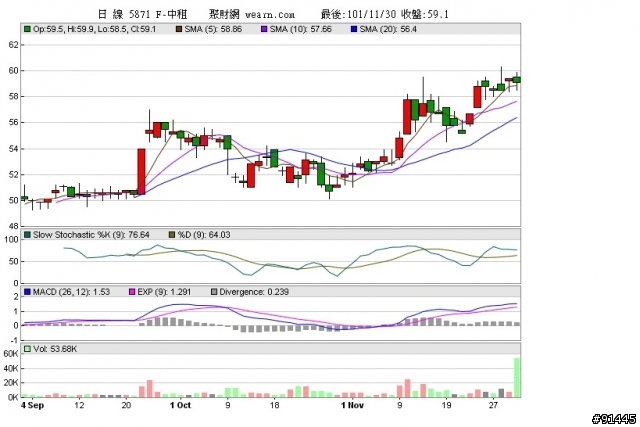
Task: Click the '1 Oct' date axis label
Action: click(180, 405)
